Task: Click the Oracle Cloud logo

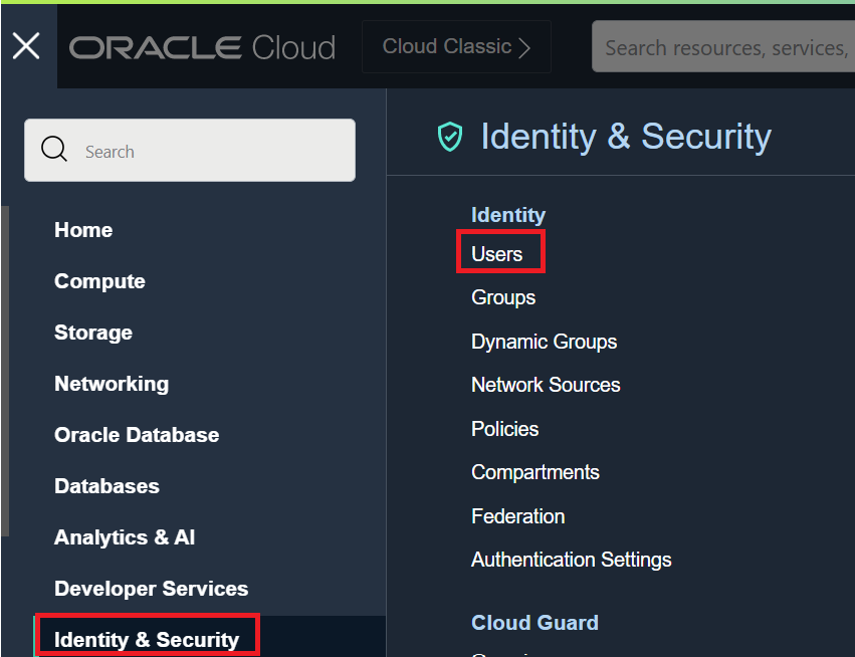Action: (202, 47)
